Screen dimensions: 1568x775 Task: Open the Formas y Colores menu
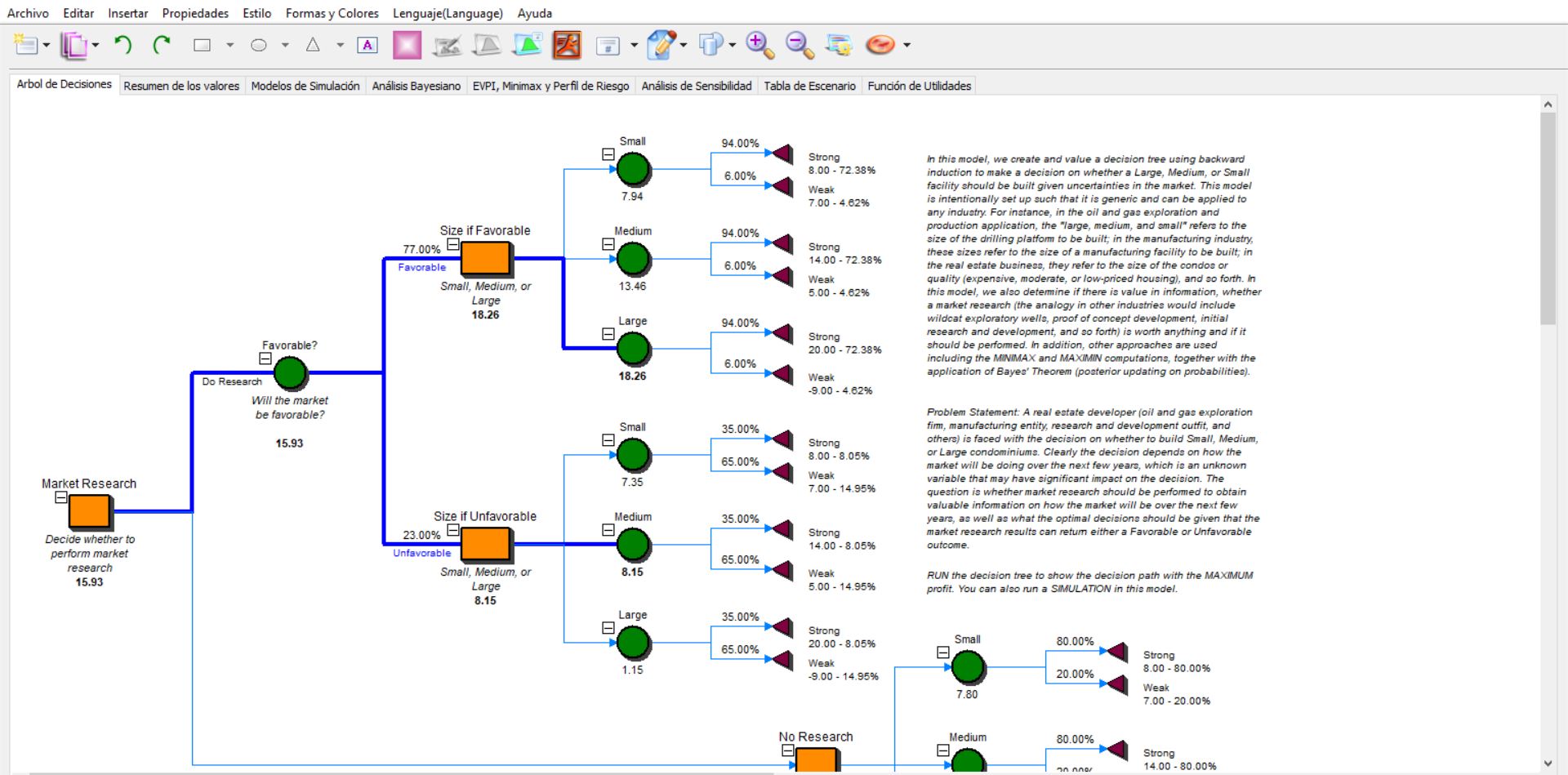tap(332, 13)
